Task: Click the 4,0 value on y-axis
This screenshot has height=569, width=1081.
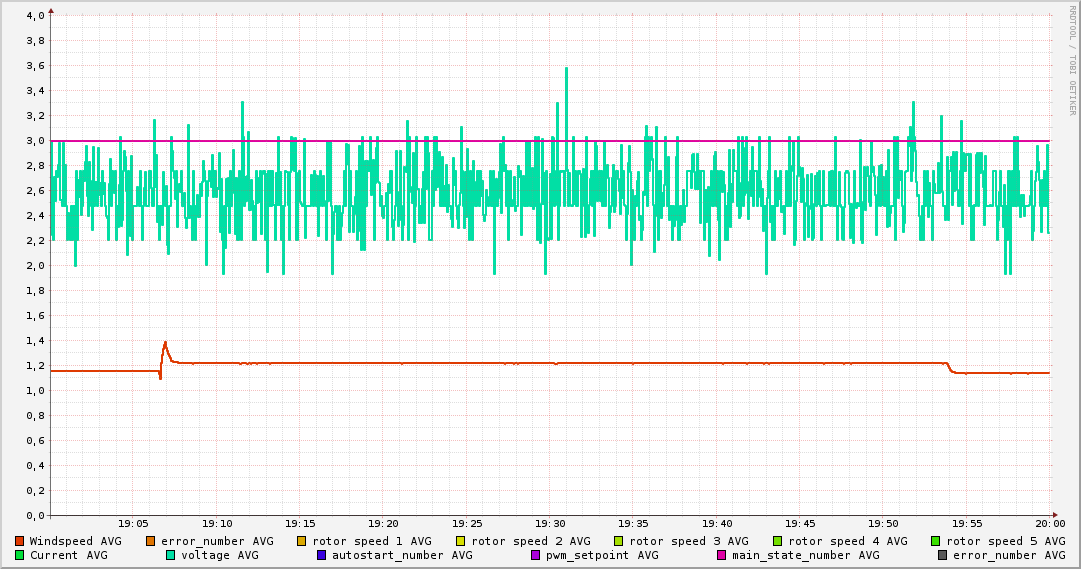Action: coord(35,16)
